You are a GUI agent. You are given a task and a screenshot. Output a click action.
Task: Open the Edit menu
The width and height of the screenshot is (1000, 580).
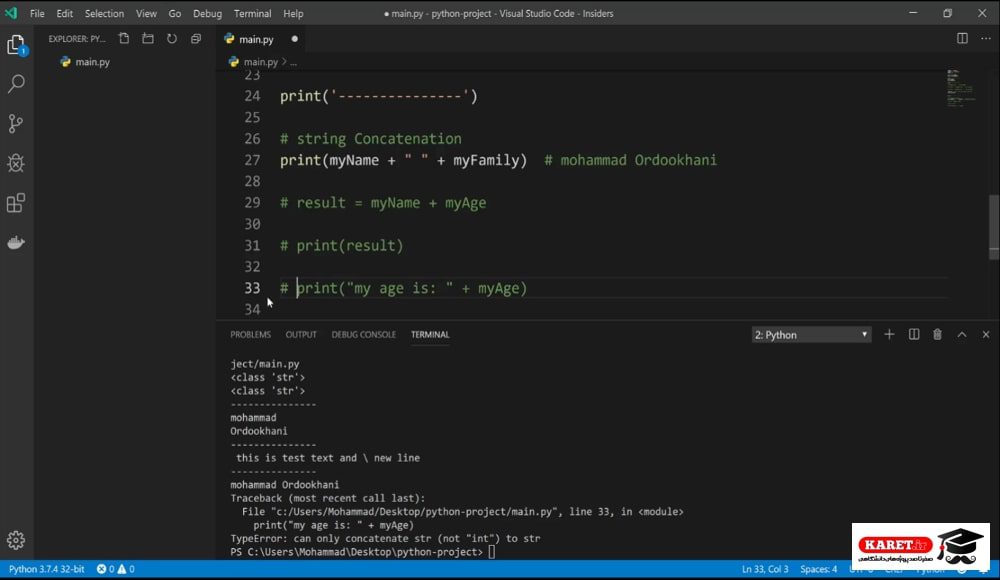click(64, 13)
